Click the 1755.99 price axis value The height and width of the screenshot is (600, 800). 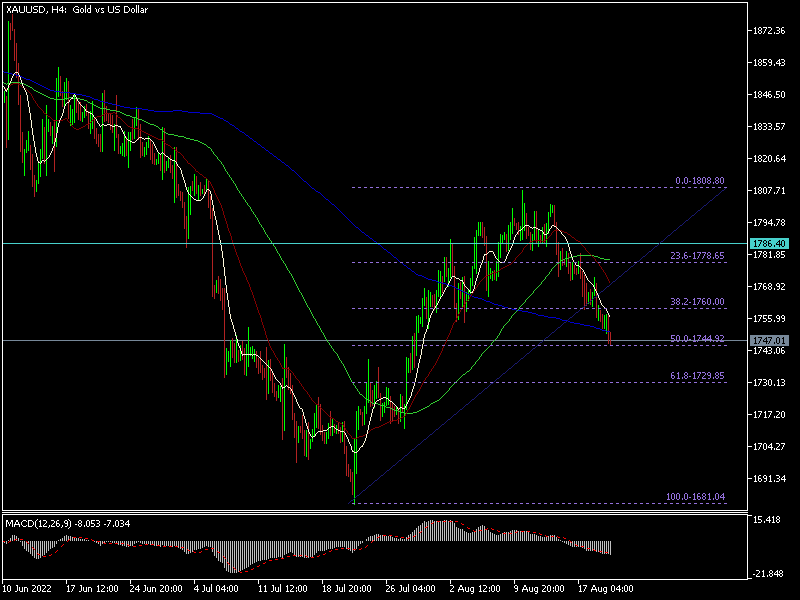(769, 318)
